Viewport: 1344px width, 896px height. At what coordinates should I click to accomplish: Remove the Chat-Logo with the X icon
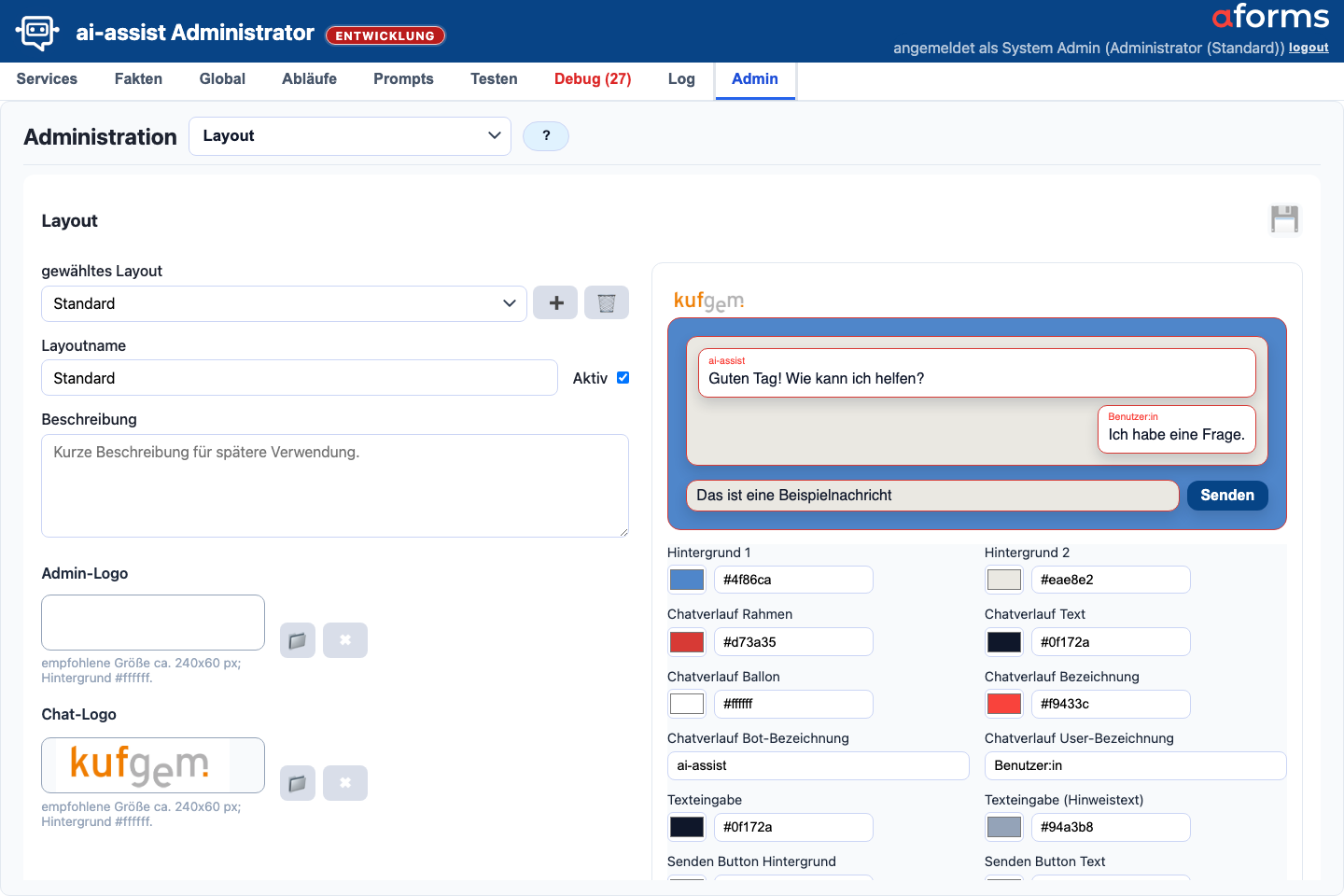click(x=345, y=783)
